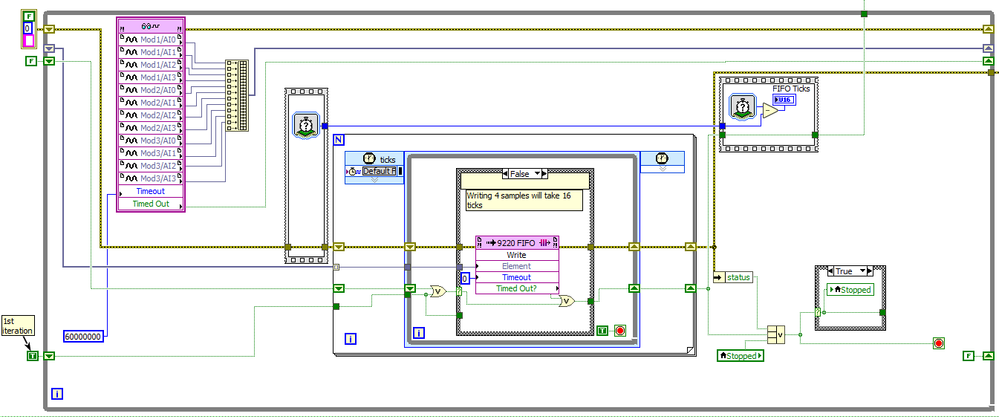Toggle the False constant at bottom right
The height and width of the screenshot is (417, 999).
tap(969, 356)
